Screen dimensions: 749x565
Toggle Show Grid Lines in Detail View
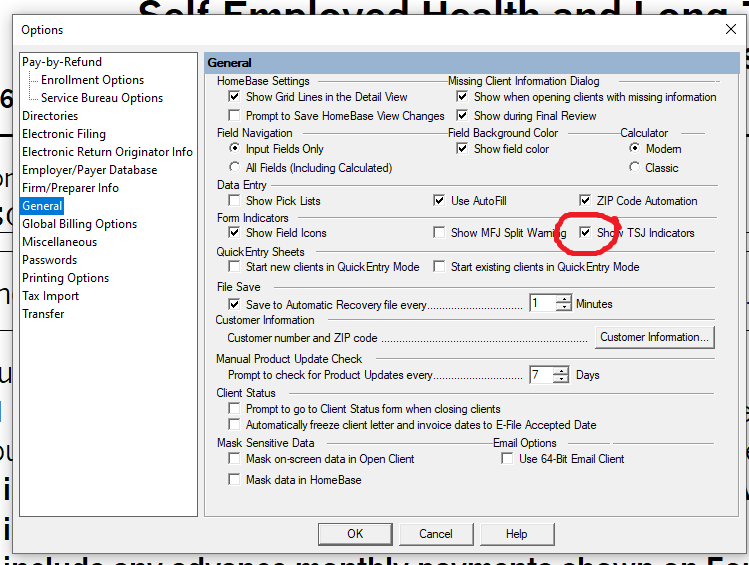pos(235,97)
